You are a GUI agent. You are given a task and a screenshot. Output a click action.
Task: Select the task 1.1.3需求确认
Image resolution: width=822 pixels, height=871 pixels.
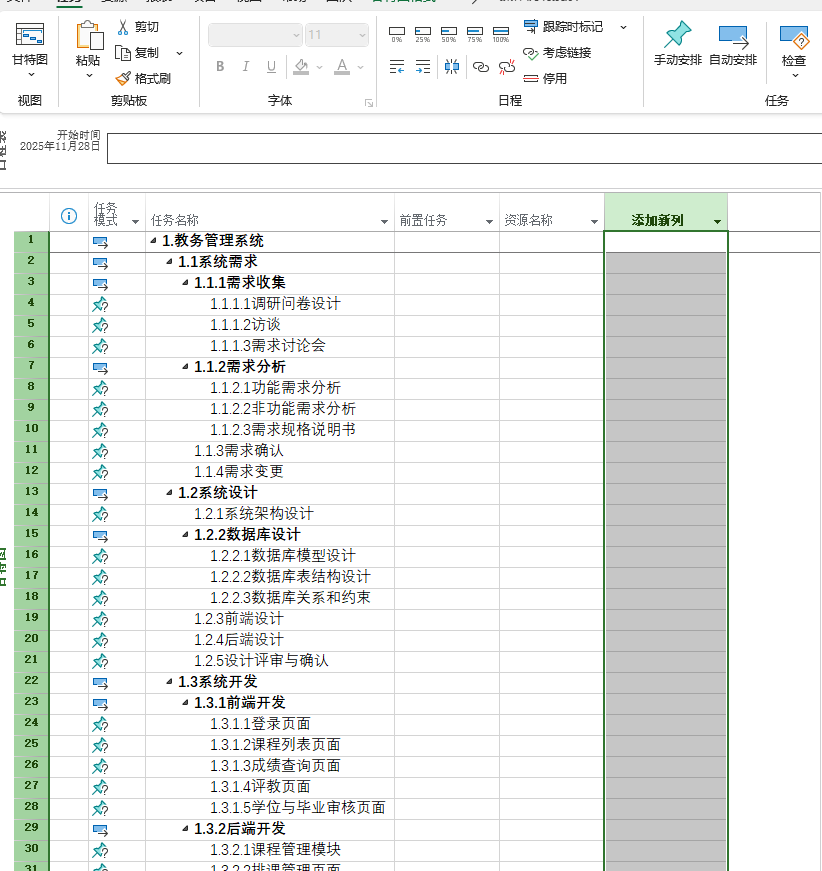click(x=239, y=450)
